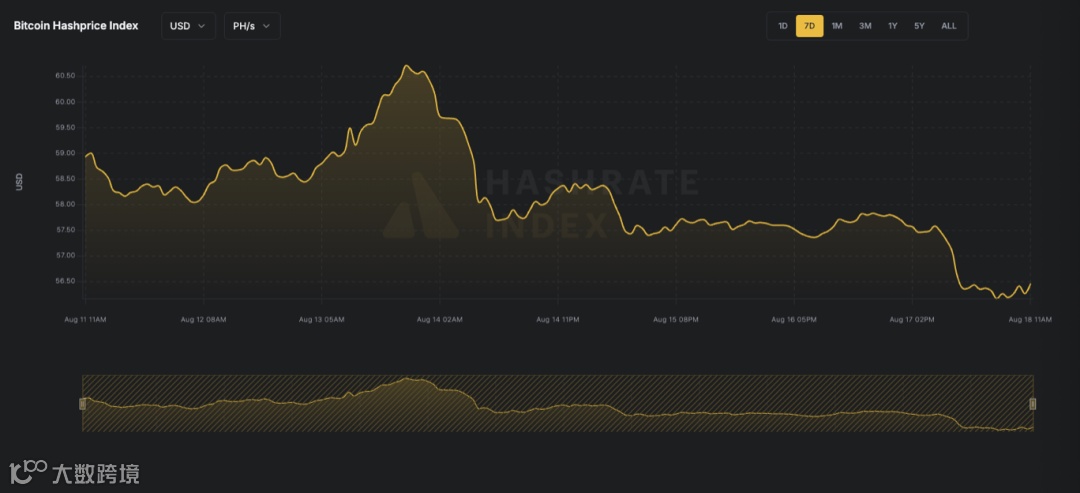Click the Aug 13 05AM axis label
This screenshot has height=493, width=1080.
pos(322,319)
